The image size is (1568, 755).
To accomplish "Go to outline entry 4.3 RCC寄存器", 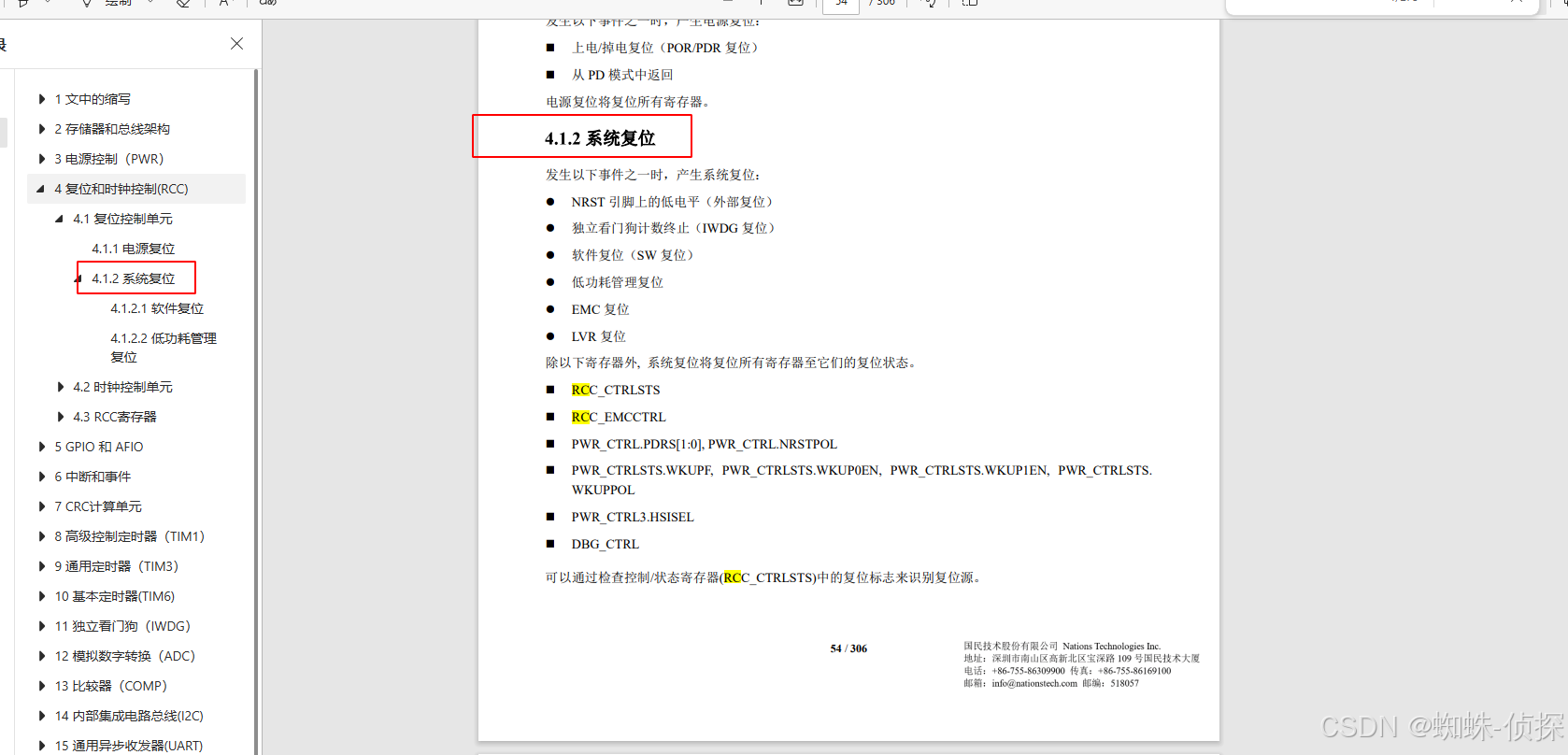I will point(115,417).
